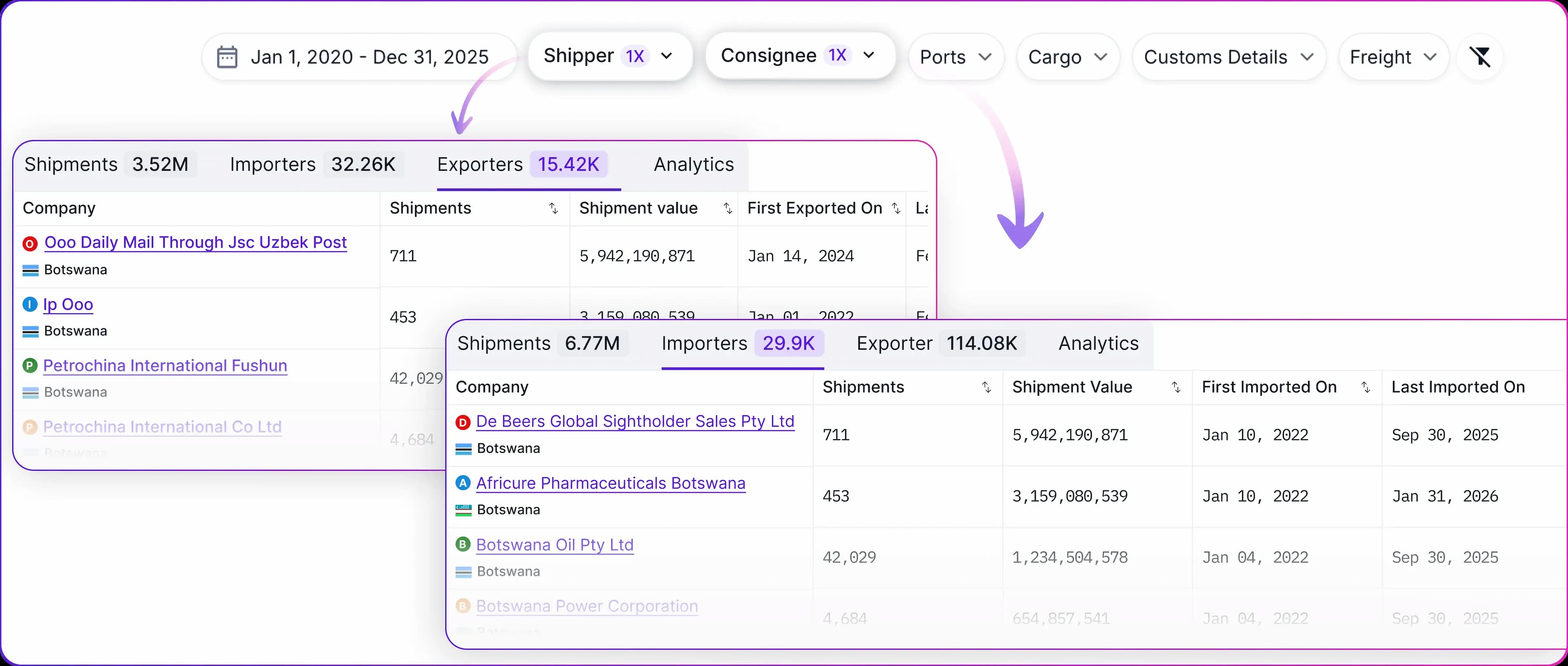Open the Ports filter dropdown

pos(955,57)
